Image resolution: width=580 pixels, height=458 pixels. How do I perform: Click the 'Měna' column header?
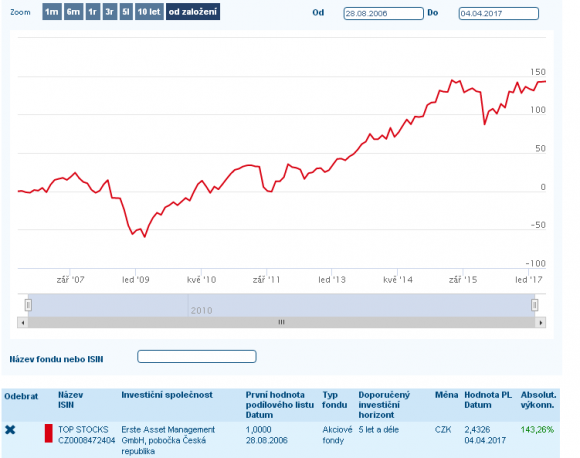pyautogui.click(x=446, y=395)
